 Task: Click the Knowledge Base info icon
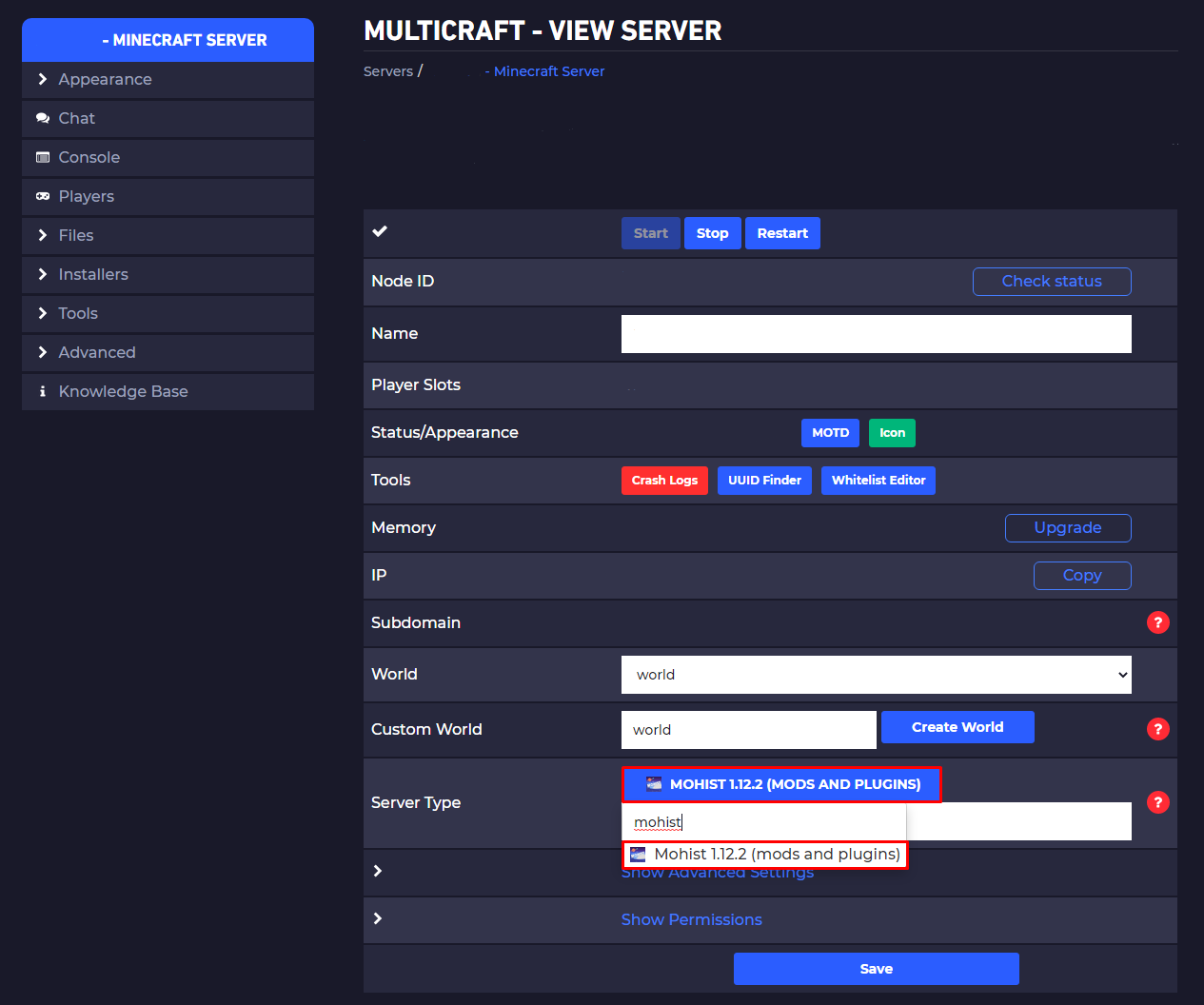tap(43, 392)
